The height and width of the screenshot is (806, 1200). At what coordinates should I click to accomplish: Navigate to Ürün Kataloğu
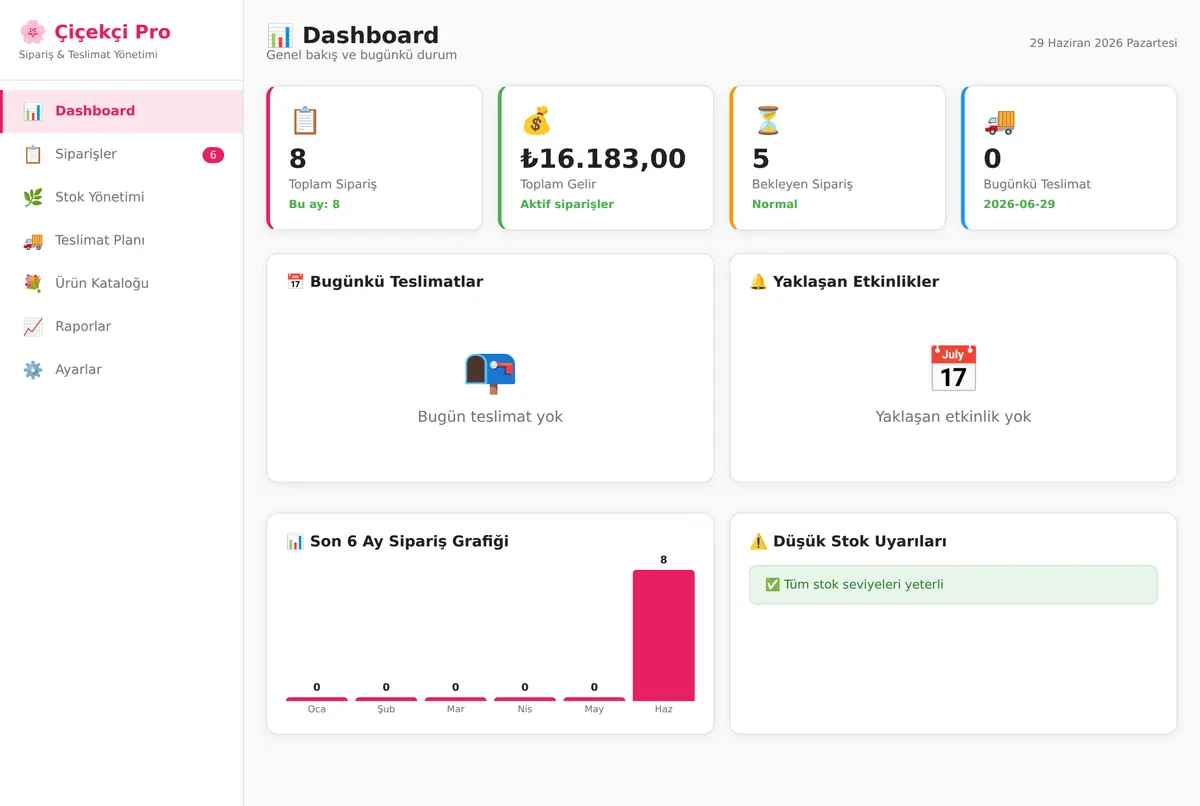(x=121, y=283)
